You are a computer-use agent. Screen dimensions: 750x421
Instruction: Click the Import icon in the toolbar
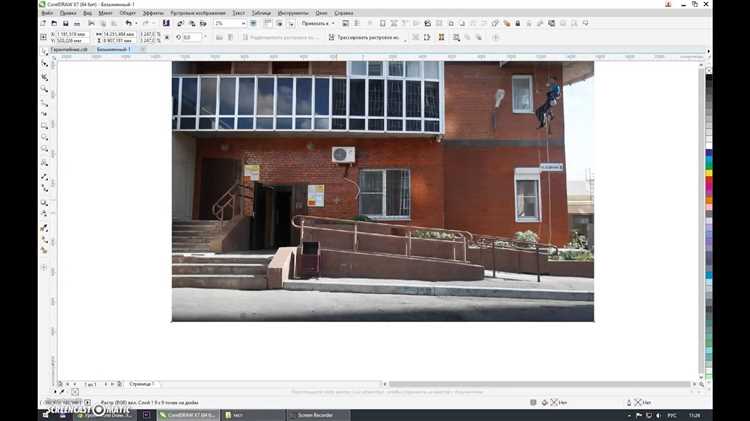point(180,23)
